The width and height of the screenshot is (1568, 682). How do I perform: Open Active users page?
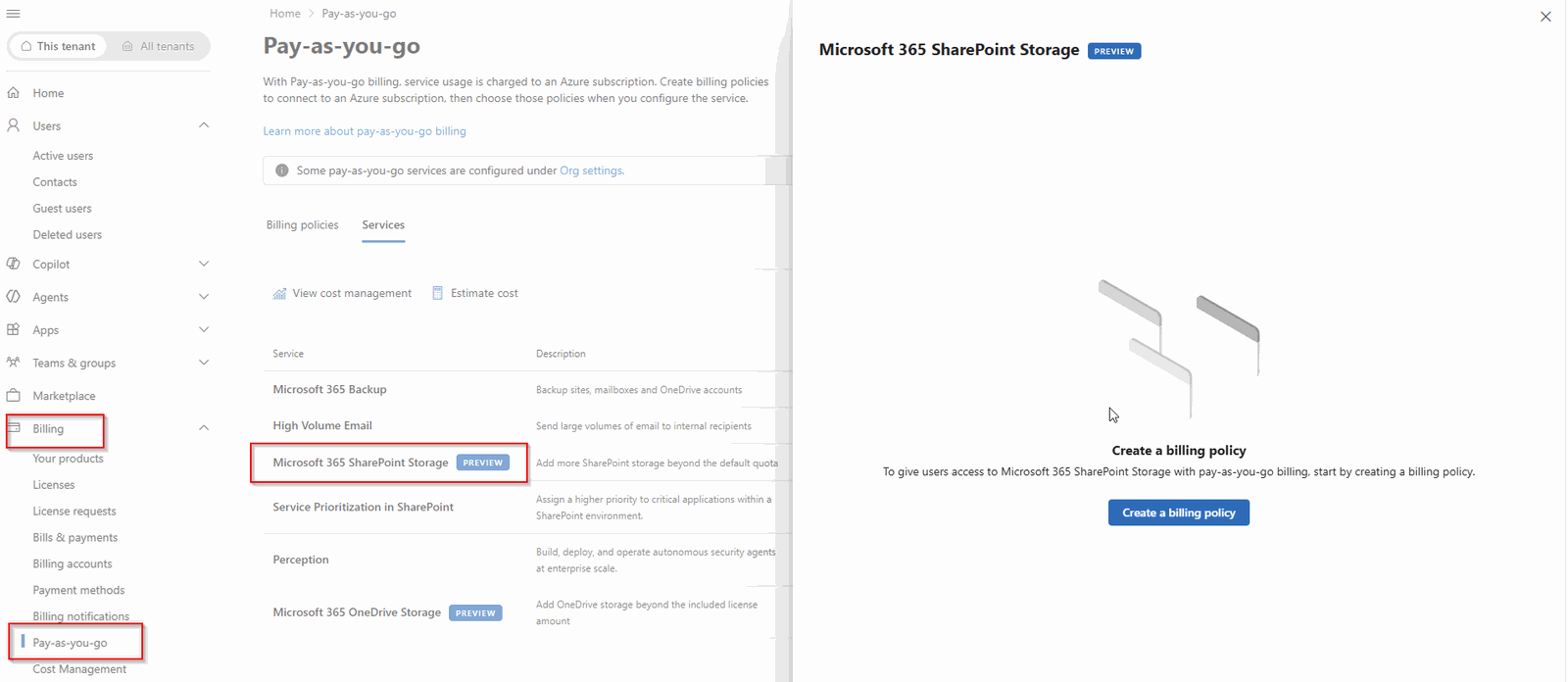[63, 156]
